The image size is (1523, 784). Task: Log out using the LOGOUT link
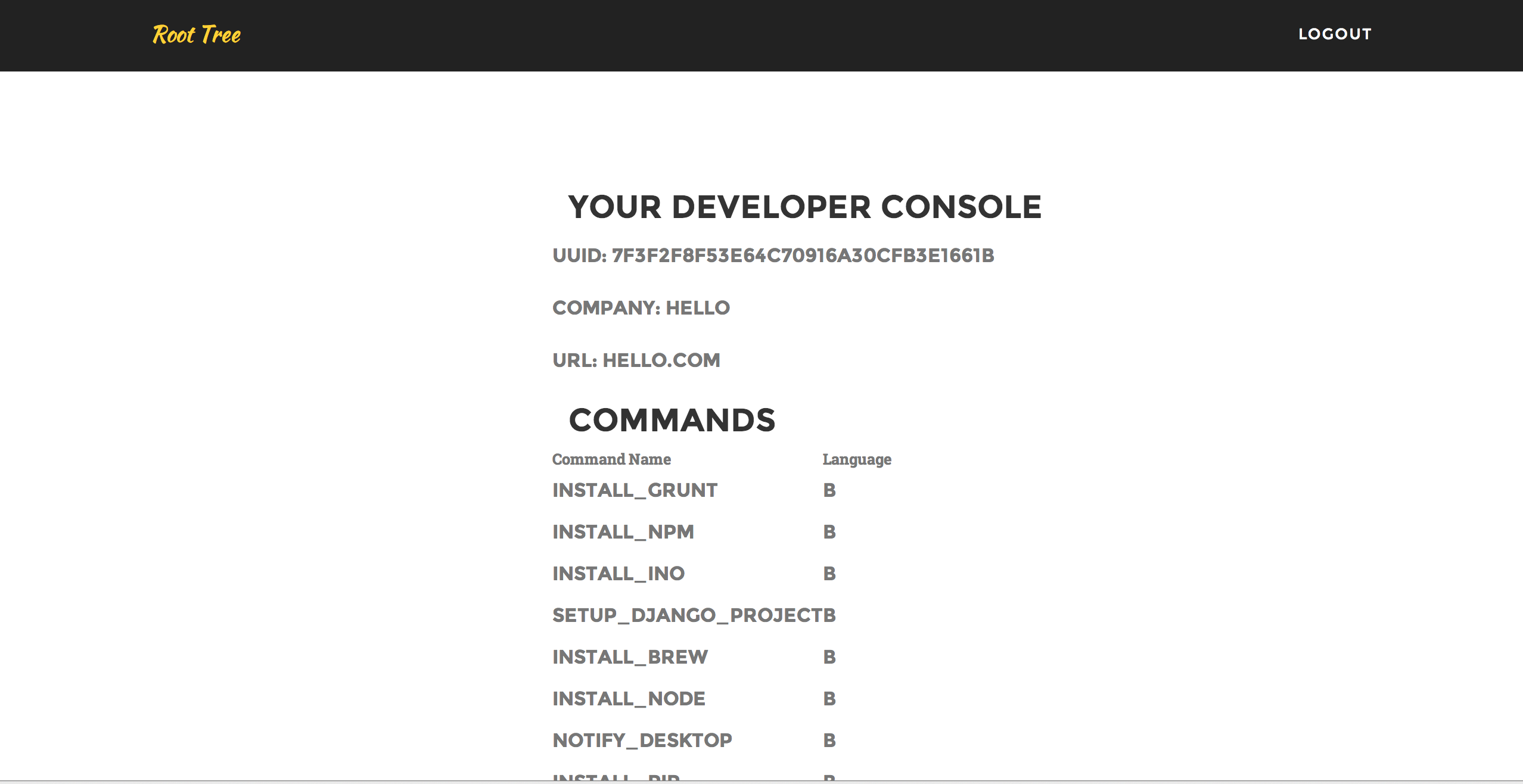1335,34
